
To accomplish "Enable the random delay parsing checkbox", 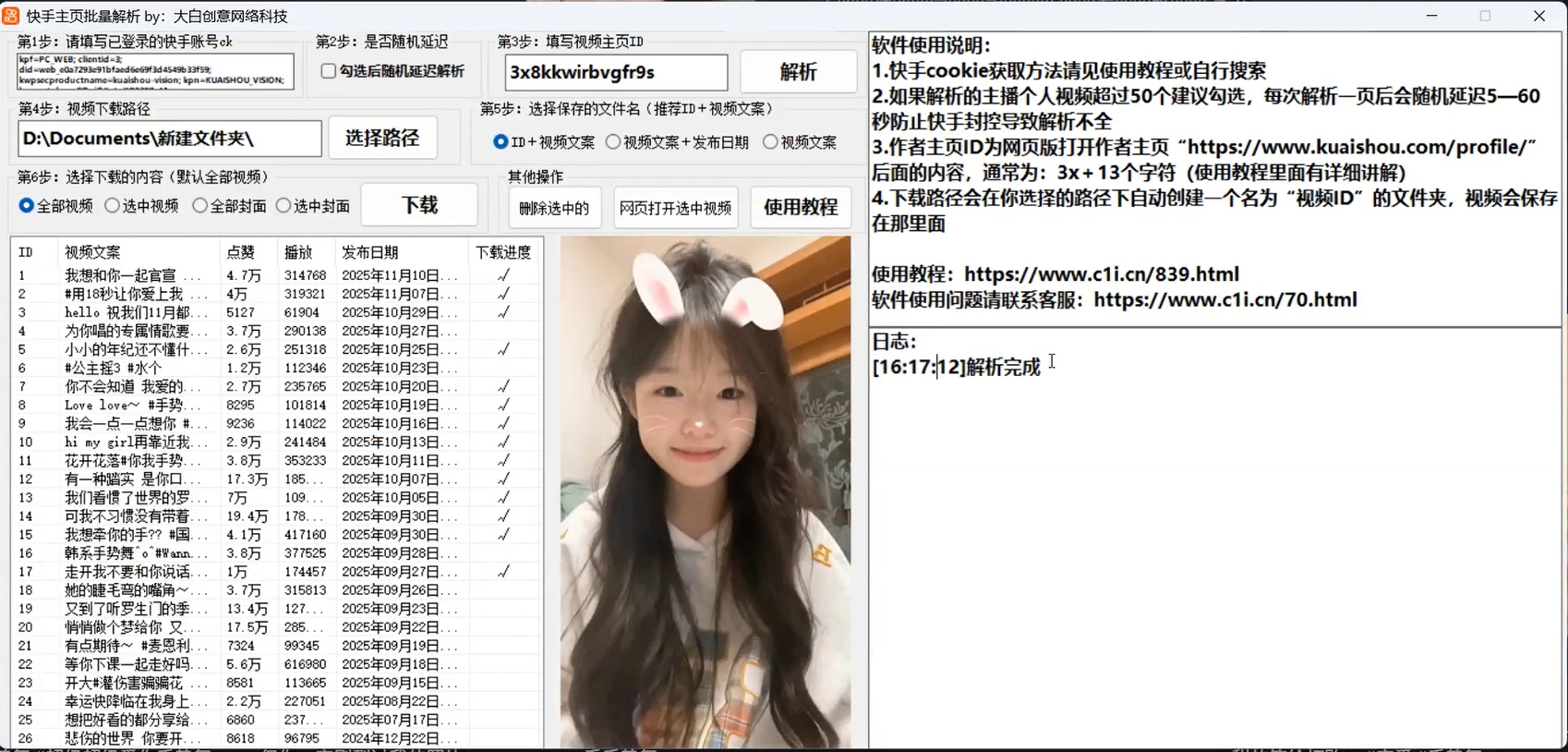I will 328,71.
